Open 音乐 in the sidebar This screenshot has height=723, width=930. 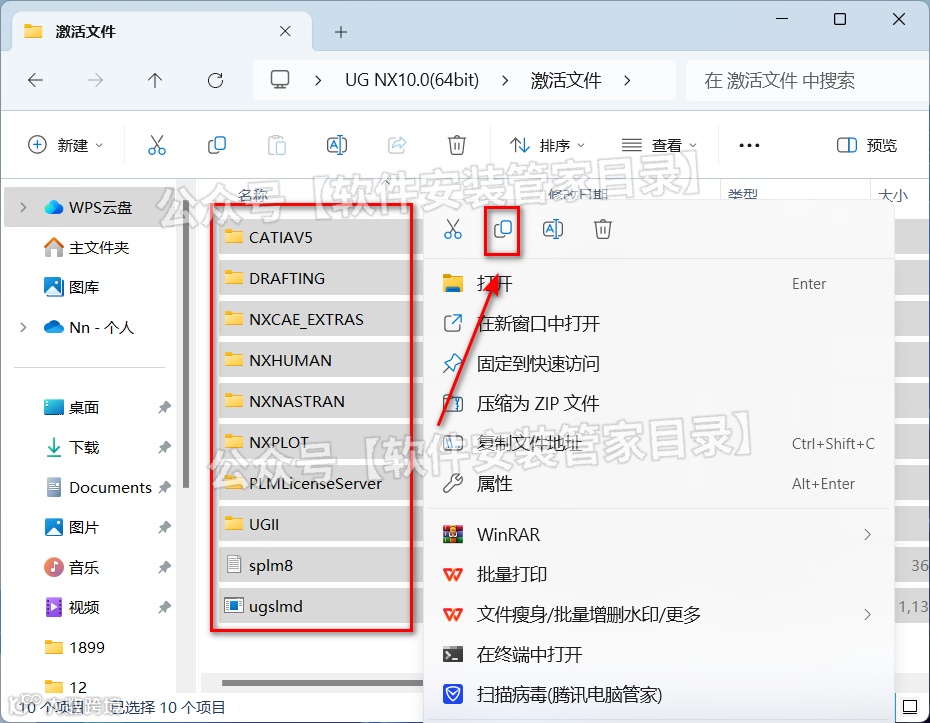72,568
